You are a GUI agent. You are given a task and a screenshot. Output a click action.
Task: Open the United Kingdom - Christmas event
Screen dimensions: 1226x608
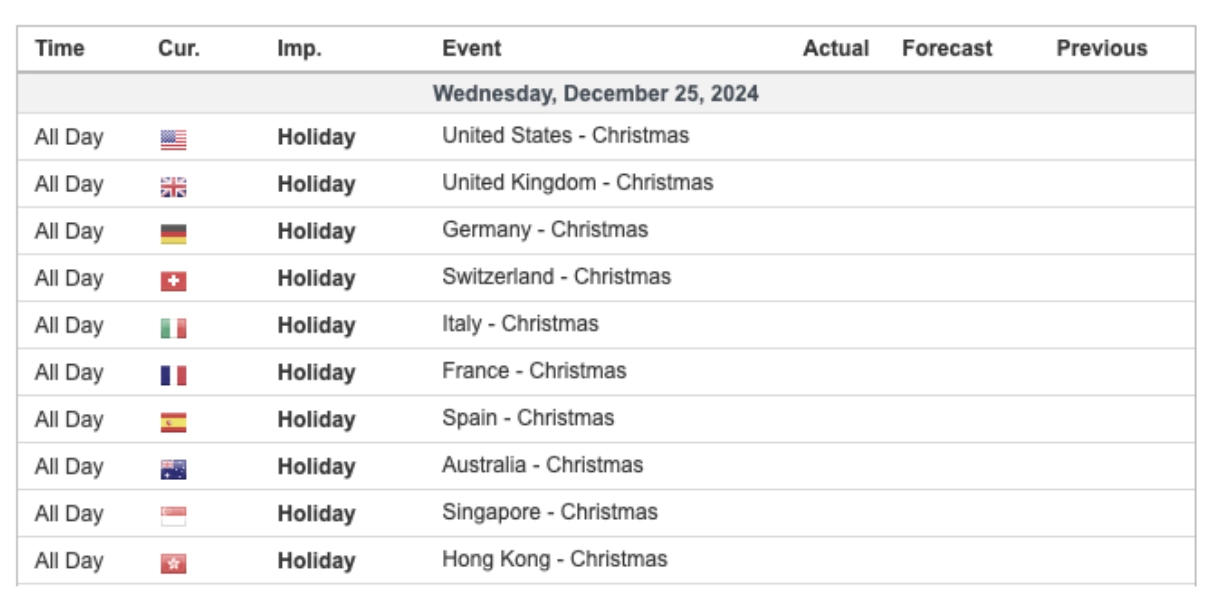[577, 182]
